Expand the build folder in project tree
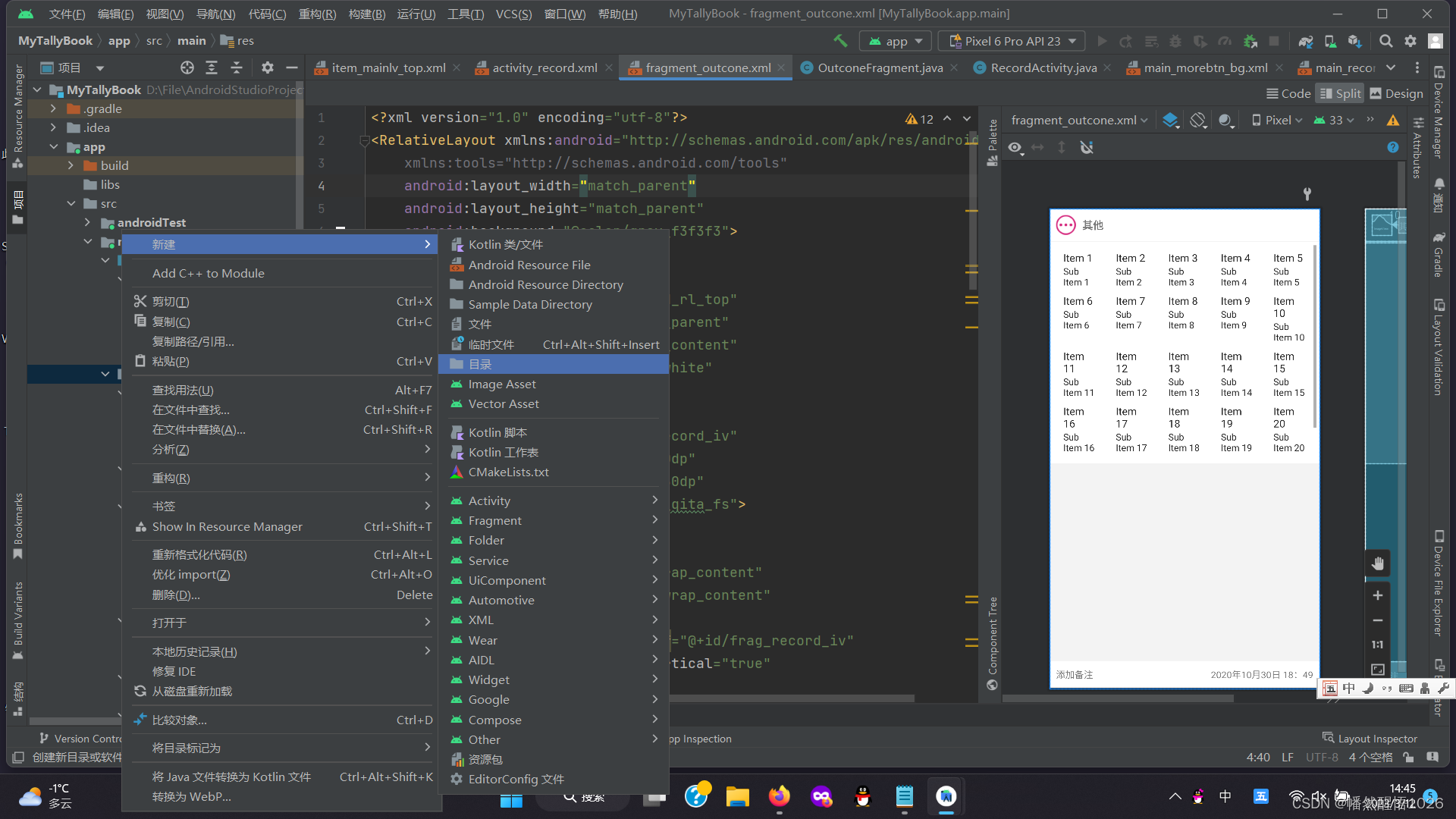This screenshot has height=819, width=1456. [x=71, y=165]
